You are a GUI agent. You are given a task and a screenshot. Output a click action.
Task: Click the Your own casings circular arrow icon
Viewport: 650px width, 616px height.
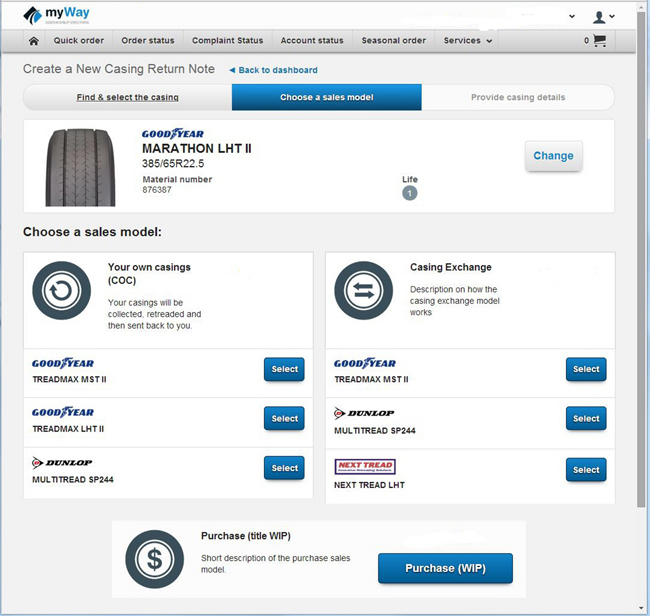pyautogui.click(x=62, y=291)
